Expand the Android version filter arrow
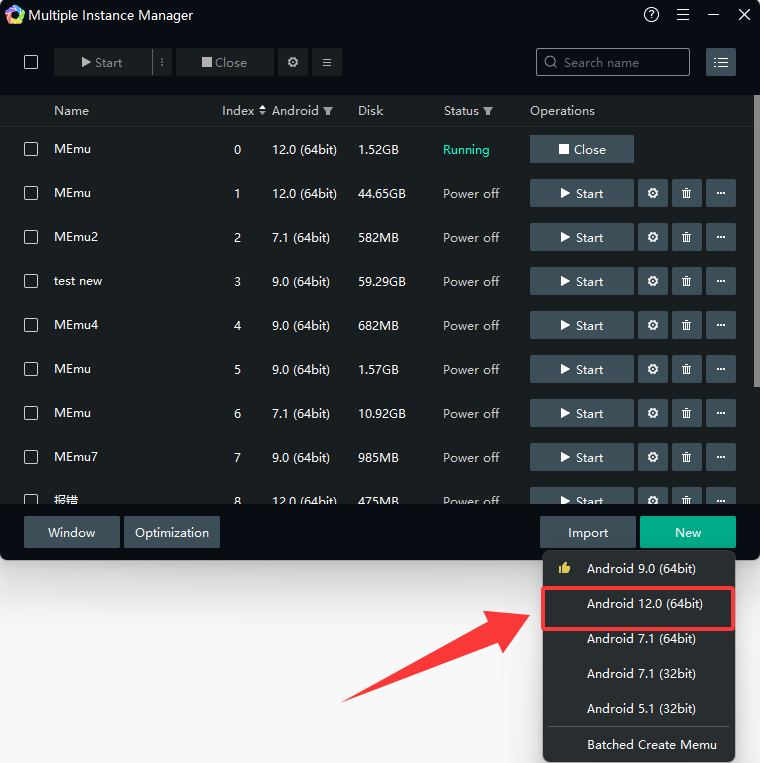The width and height of the screenshot is (760, 763). coord(328,111)
